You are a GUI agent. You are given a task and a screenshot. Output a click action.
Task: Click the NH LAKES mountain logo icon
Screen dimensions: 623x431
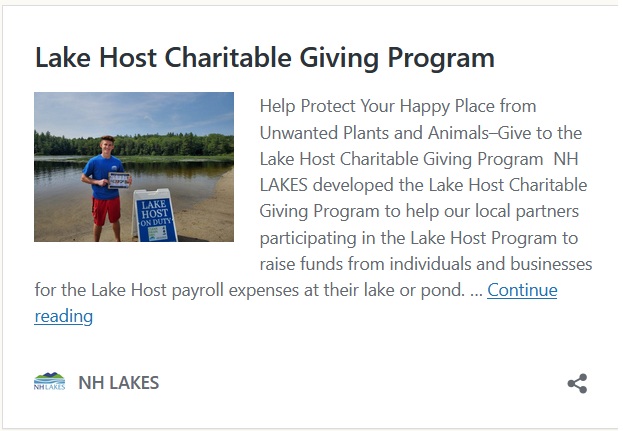pos(49,382)
